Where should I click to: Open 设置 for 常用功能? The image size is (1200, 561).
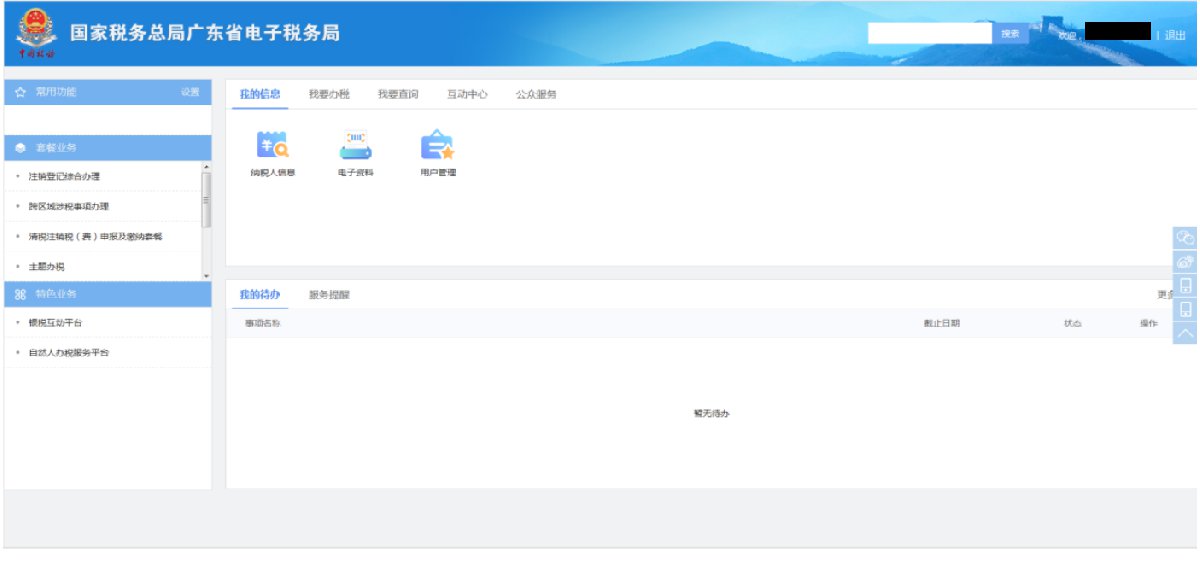tap(190, 92)
